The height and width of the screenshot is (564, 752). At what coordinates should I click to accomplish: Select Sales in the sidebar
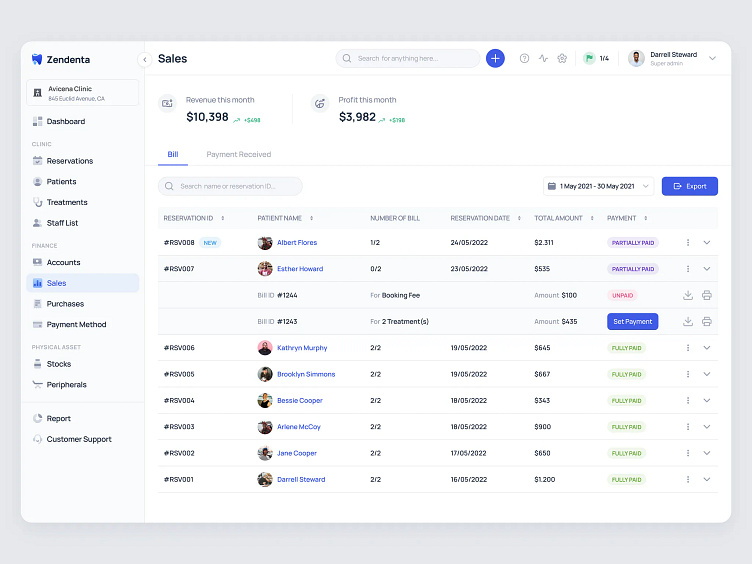(x=82, y=283)
